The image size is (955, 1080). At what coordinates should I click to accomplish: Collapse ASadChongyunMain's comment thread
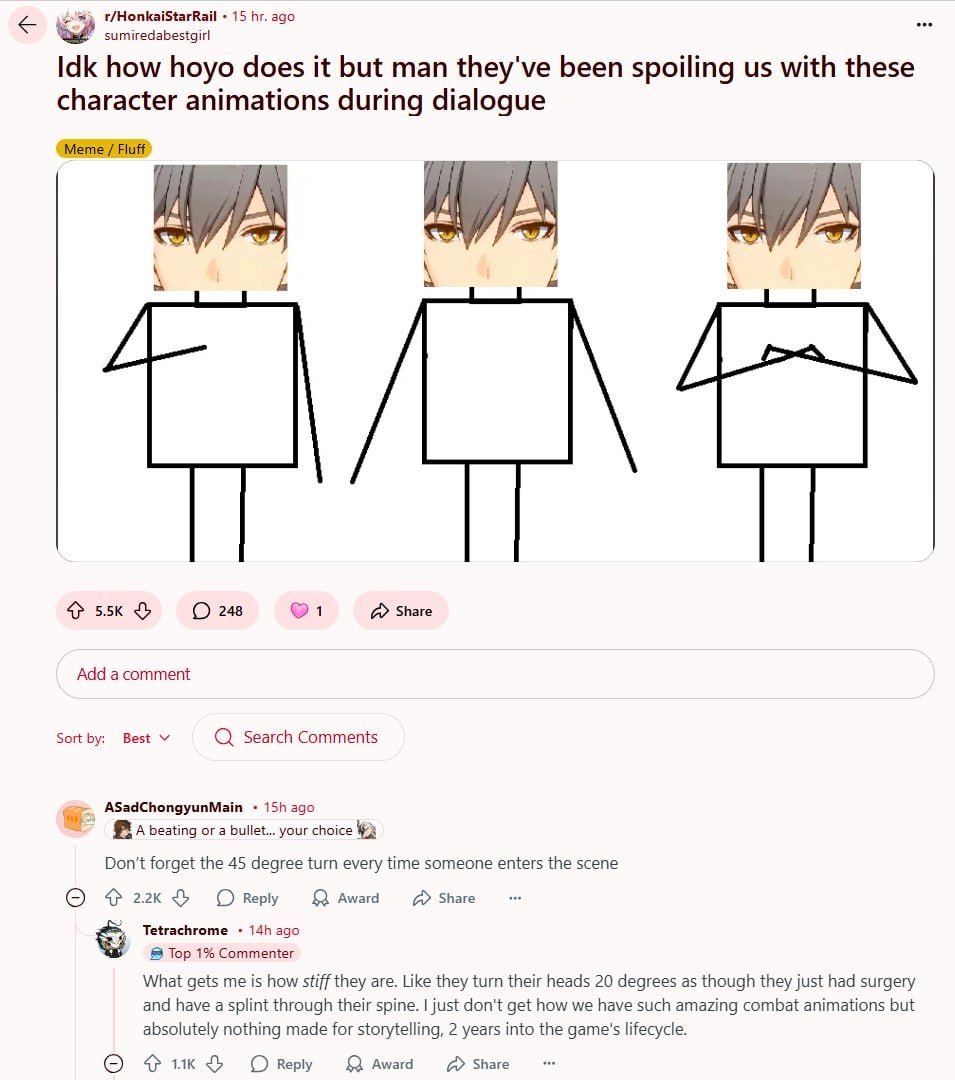pos(76,897)
